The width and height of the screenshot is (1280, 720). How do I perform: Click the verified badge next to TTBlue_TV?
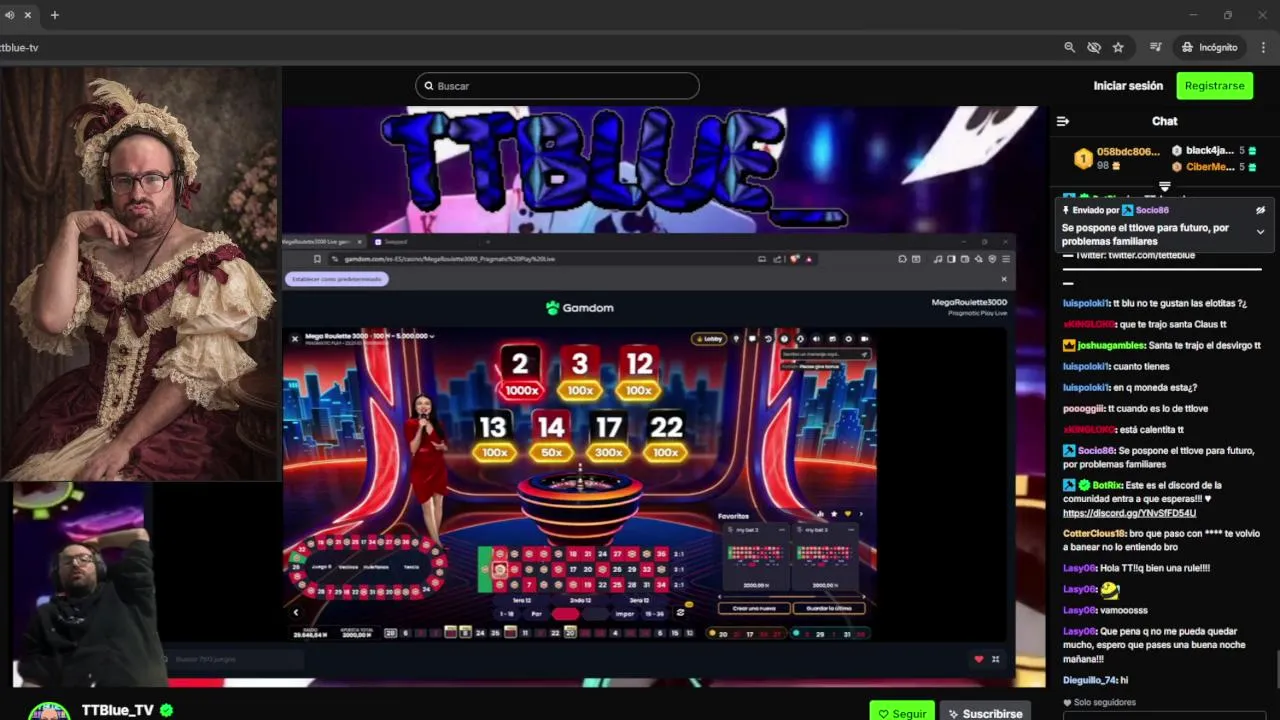click(167, 710)
